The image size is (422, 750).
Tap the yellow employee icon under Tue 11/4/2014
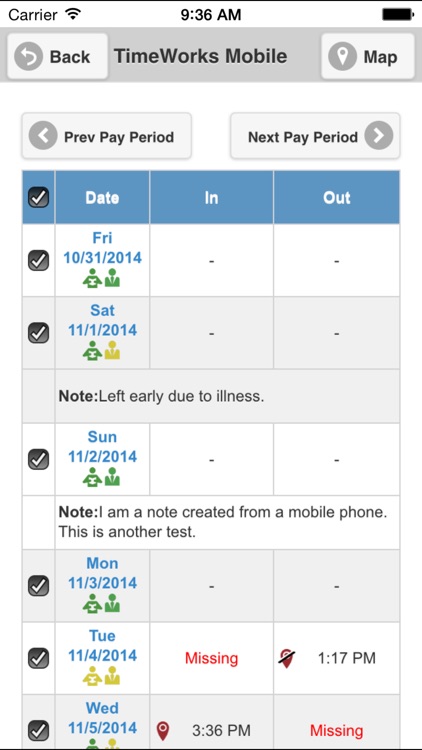[92, 676]
